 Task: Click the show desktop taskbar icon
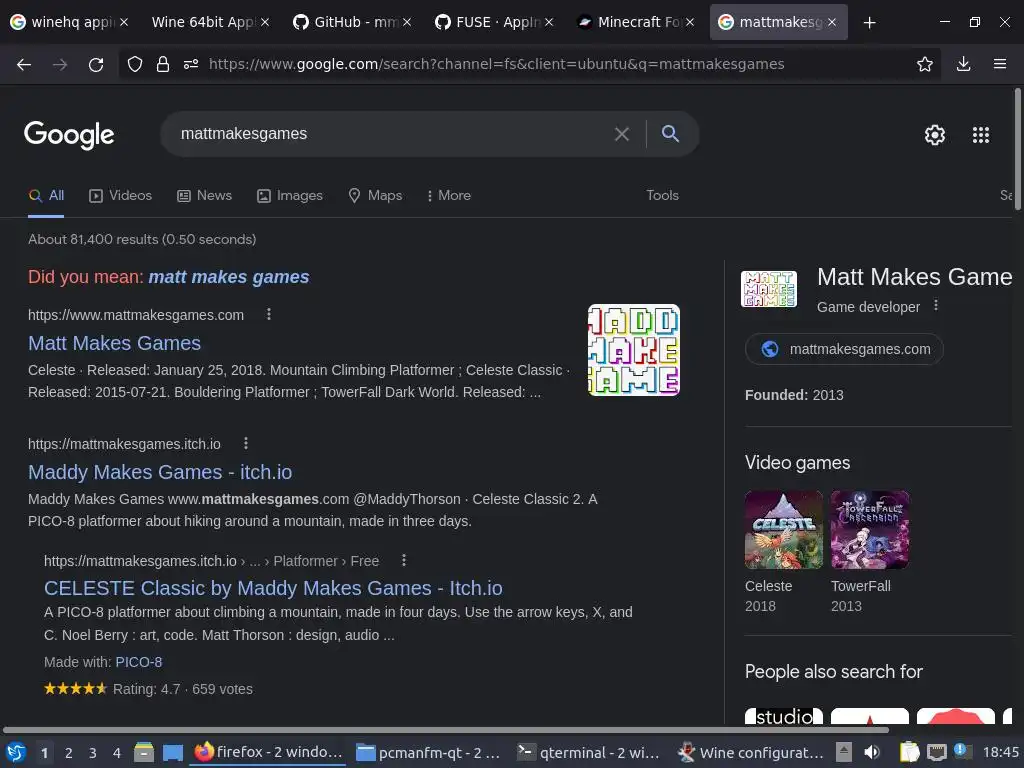pos(172,753)
